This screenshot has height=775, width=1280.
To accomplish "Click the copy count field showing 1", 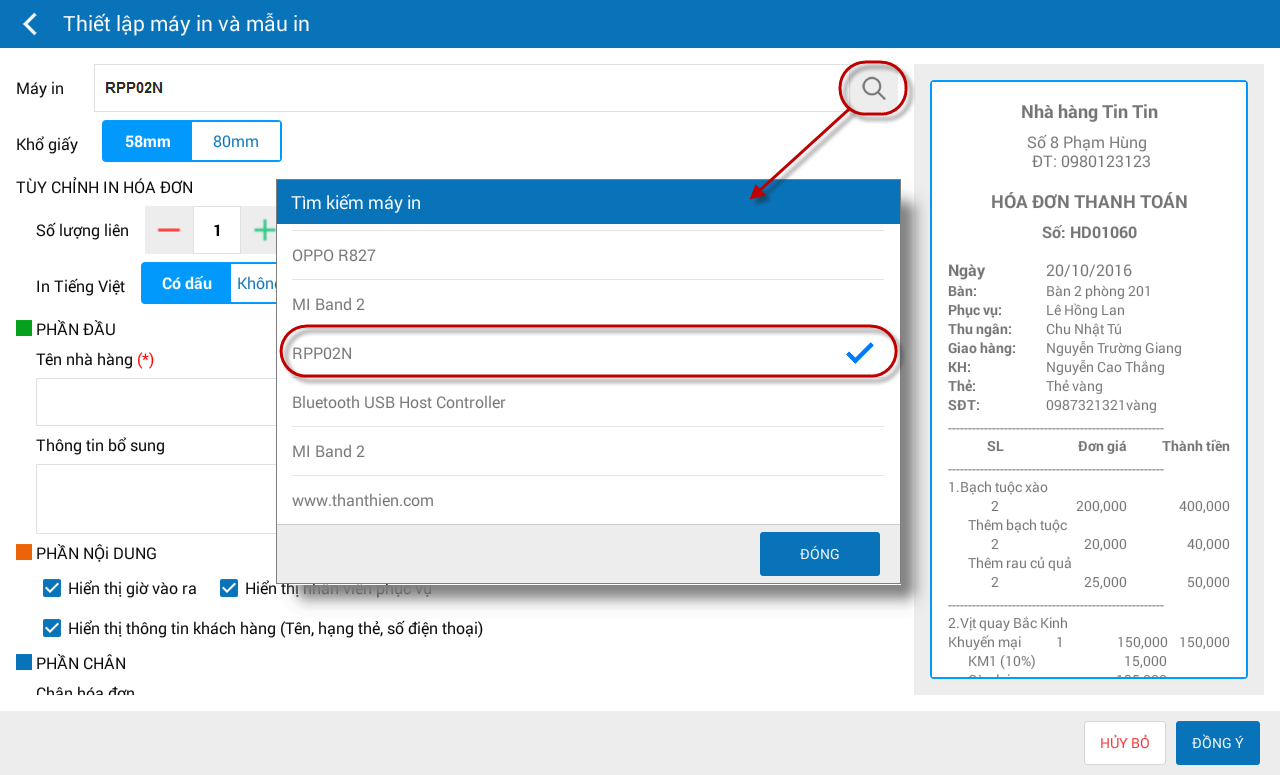I will [x=217, y=230].
